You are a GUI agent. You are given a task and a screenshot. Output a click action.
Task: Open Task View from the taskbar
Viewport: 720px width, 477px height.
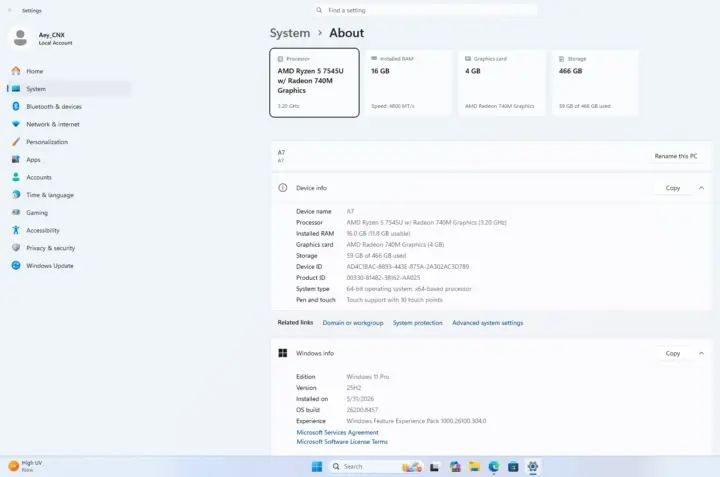434,467
